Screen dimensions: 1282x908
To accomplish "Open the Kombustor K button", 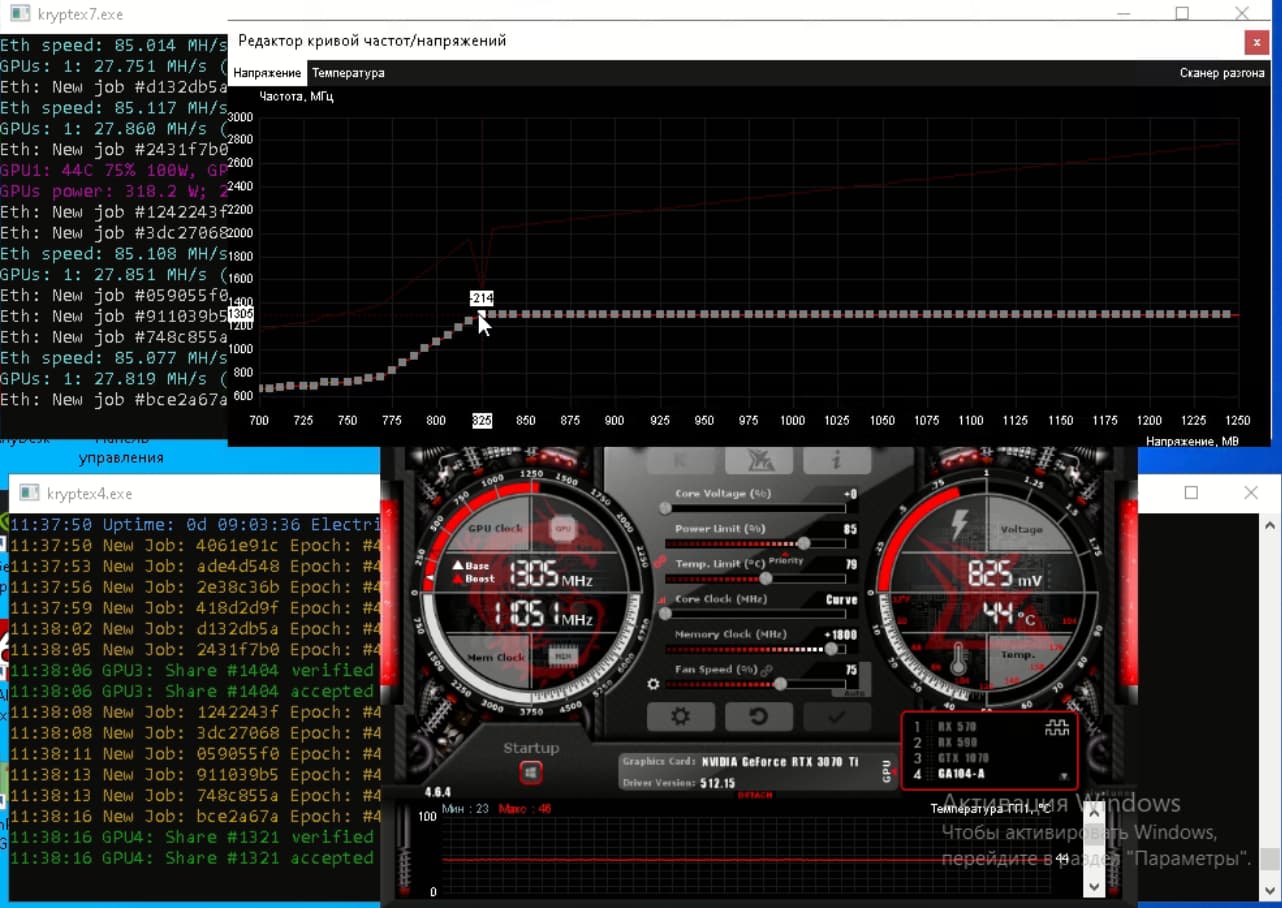I will pos(681,461).
